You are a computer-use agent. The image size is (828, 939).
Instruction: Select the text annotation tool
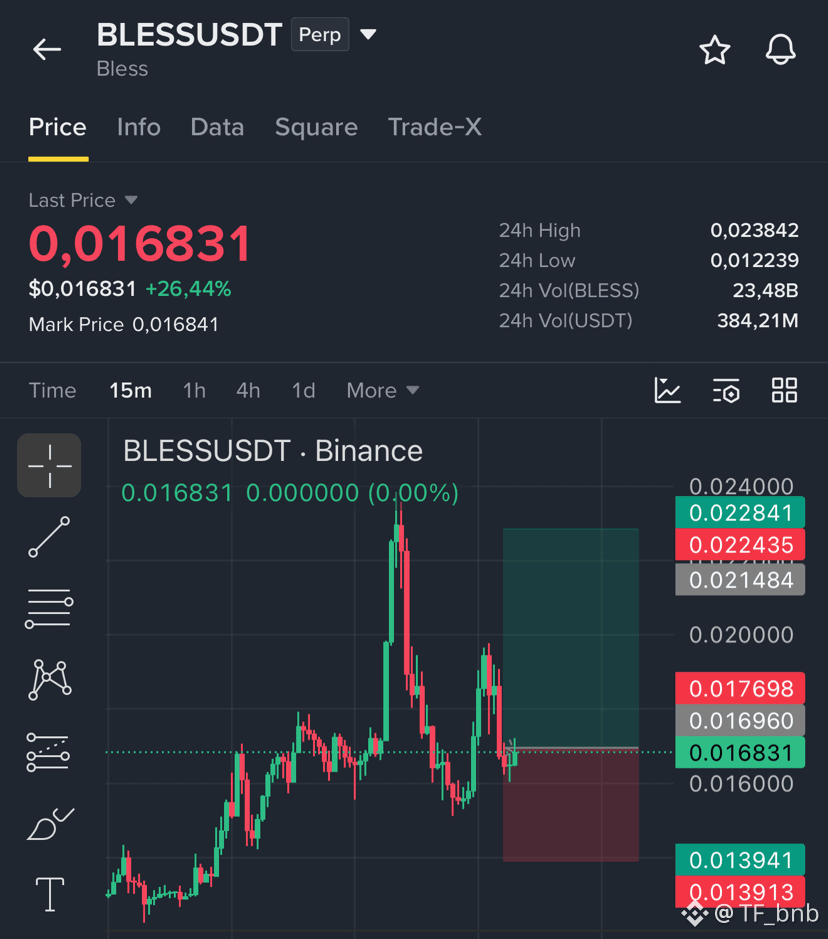click(x=50, y=894)
